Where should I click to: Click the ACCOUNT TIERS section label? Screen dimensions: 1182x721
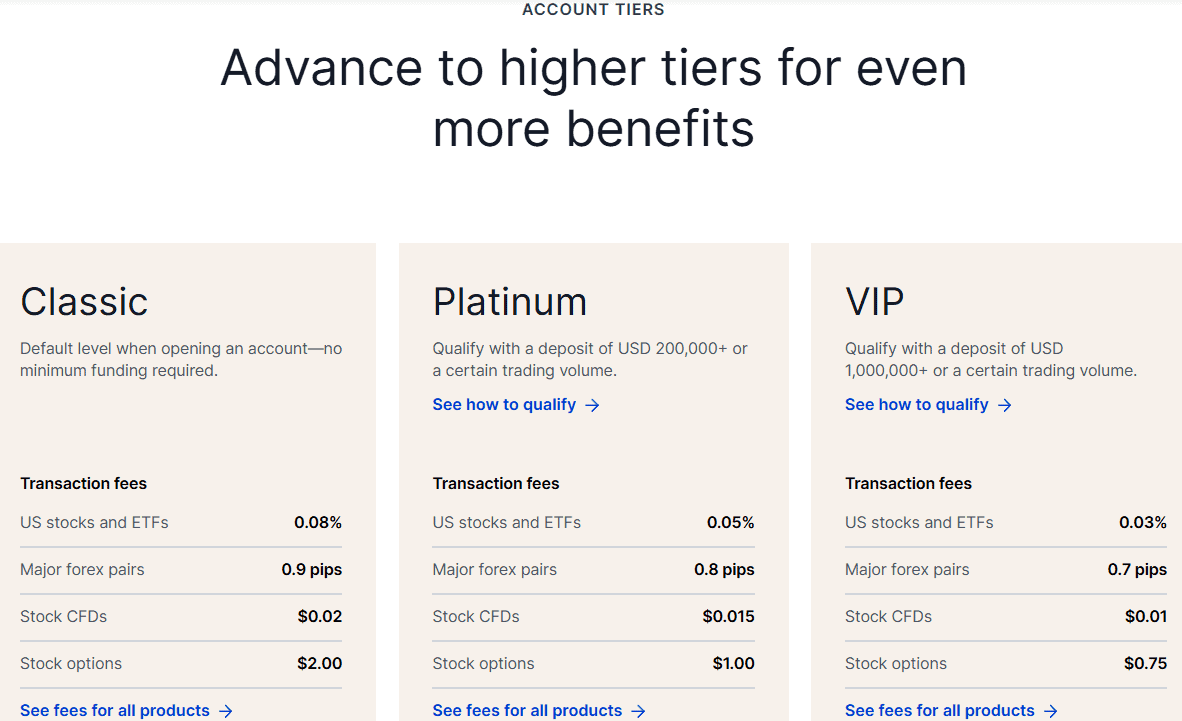pos(592,9)
